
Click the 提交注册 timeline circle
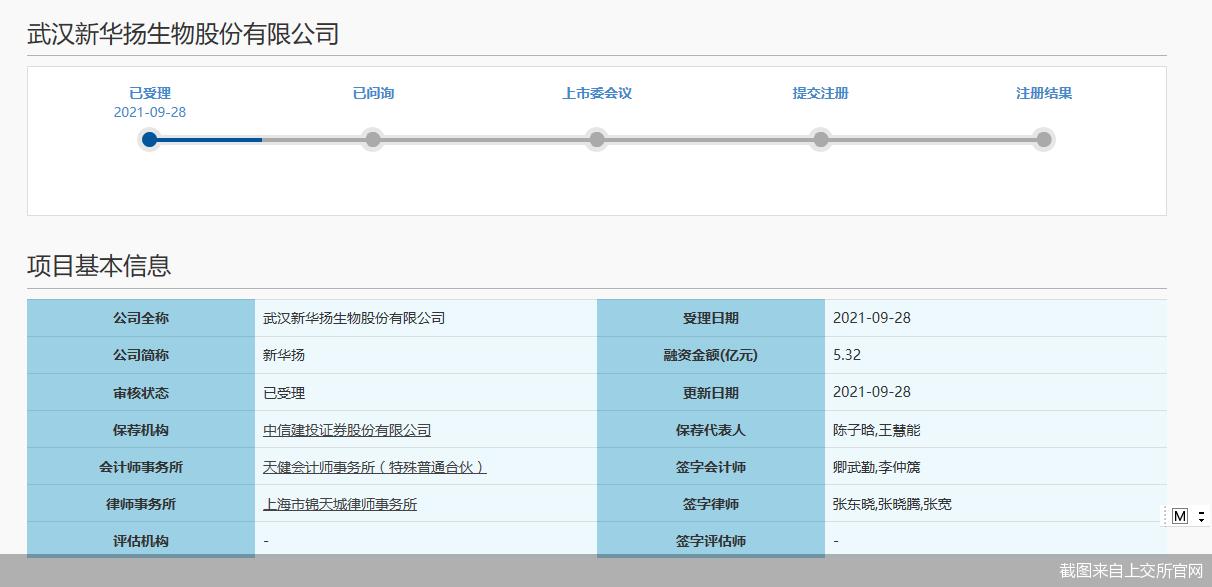pos(821,139)
